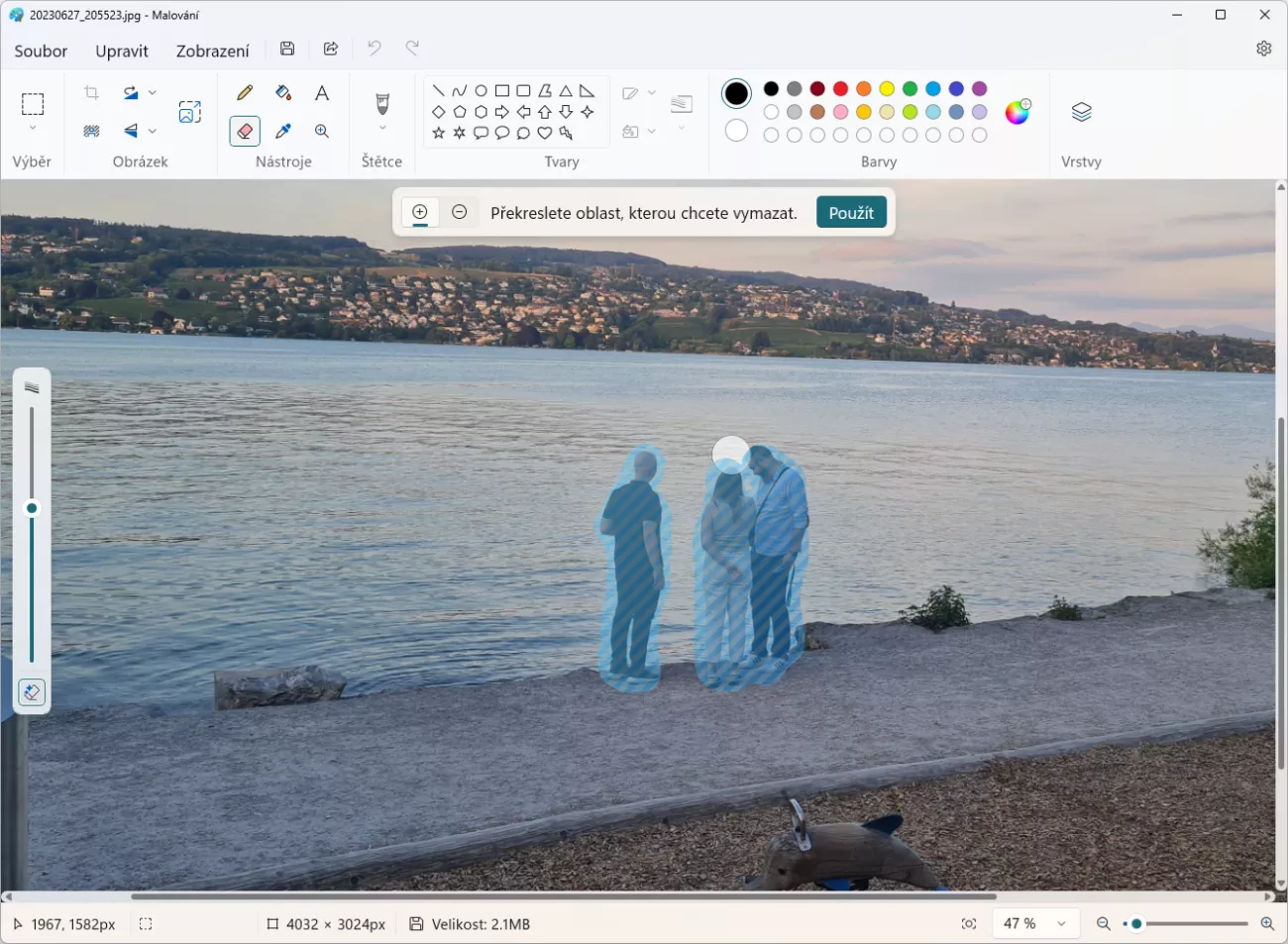Select the primary black color circle
The width and height of the screenshot is (1288, 944).
pos(736,94)
